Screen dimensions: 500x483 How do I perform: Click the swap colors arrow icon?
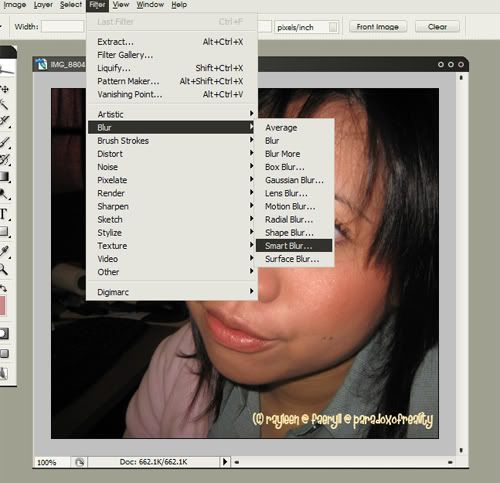click(x=4, y=287)
